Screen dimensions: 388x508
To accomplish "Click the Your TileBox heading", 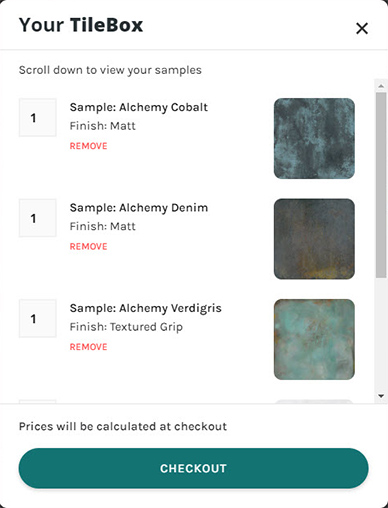I will click(x=81, y=25).
